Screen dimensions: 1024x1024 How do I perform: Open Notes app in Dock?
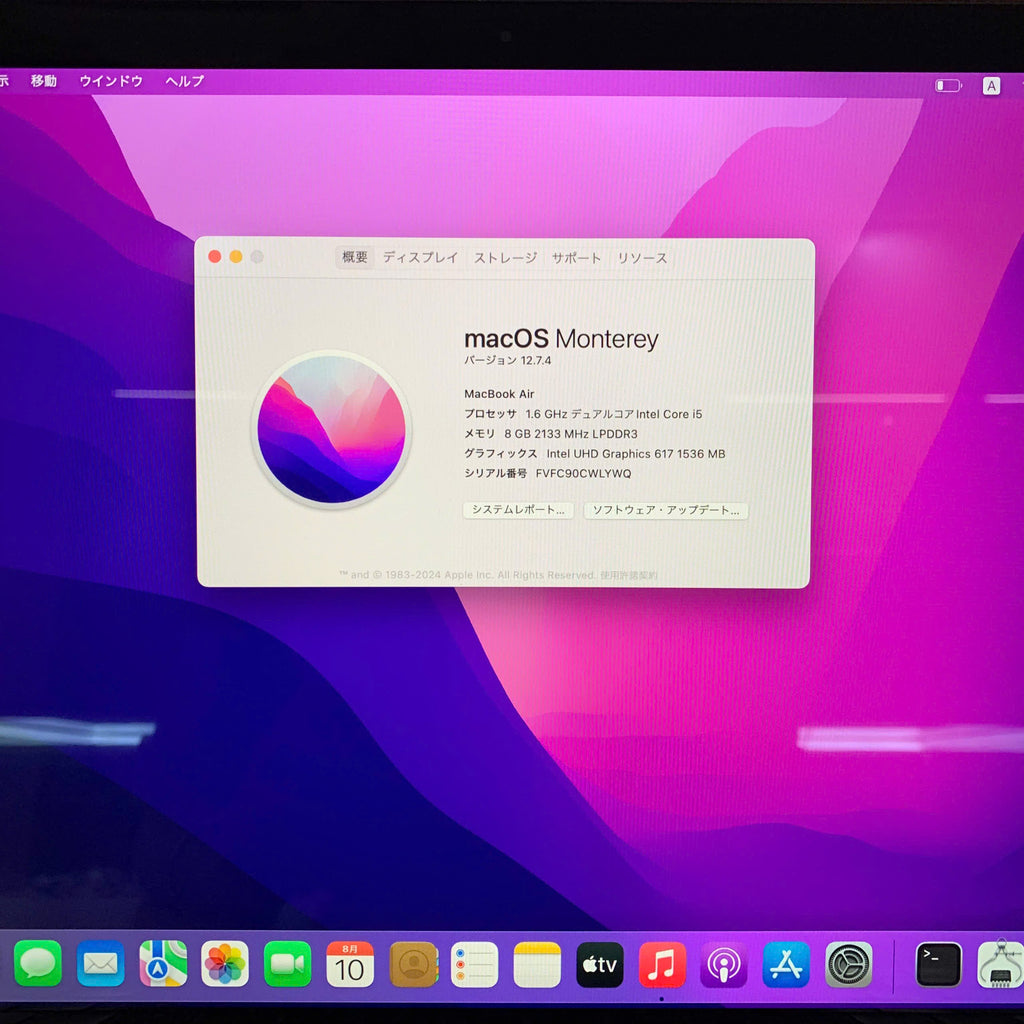[537, 965]
